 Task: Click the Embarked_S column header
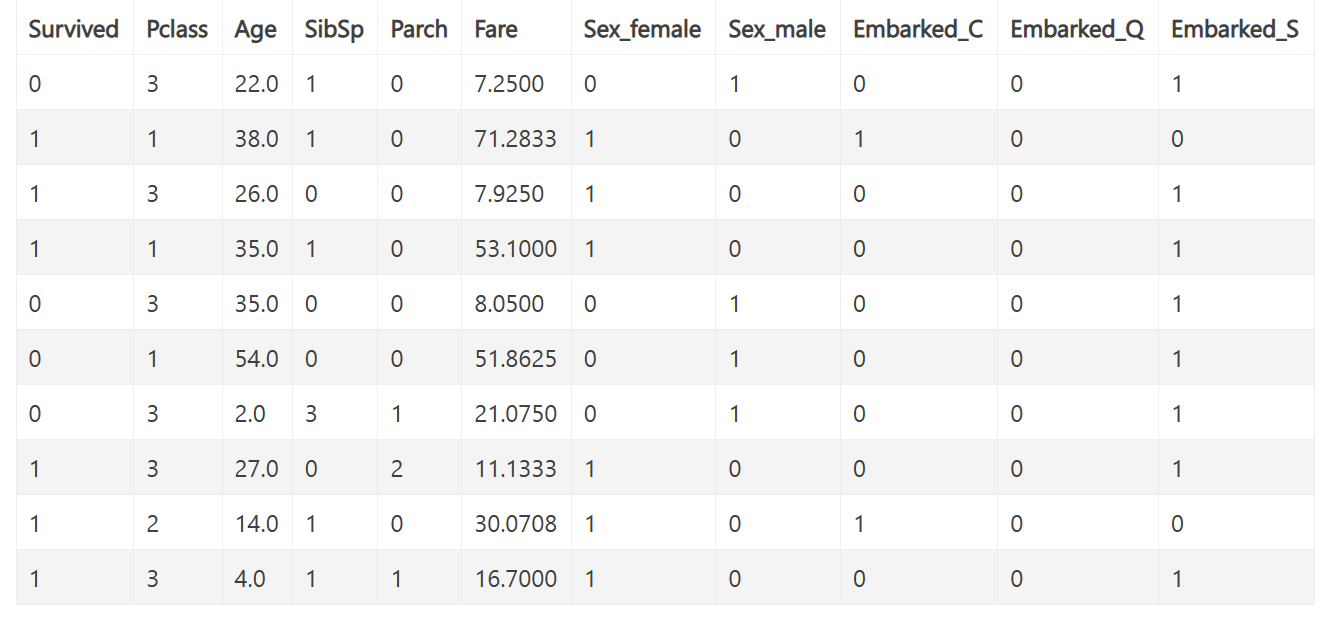click(x=1235, y=30)
